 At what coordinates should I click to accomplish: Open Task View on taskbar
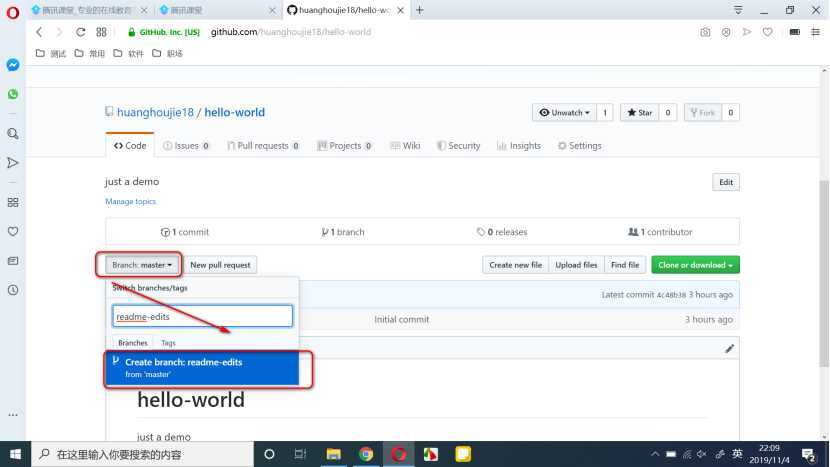(300, 454)
